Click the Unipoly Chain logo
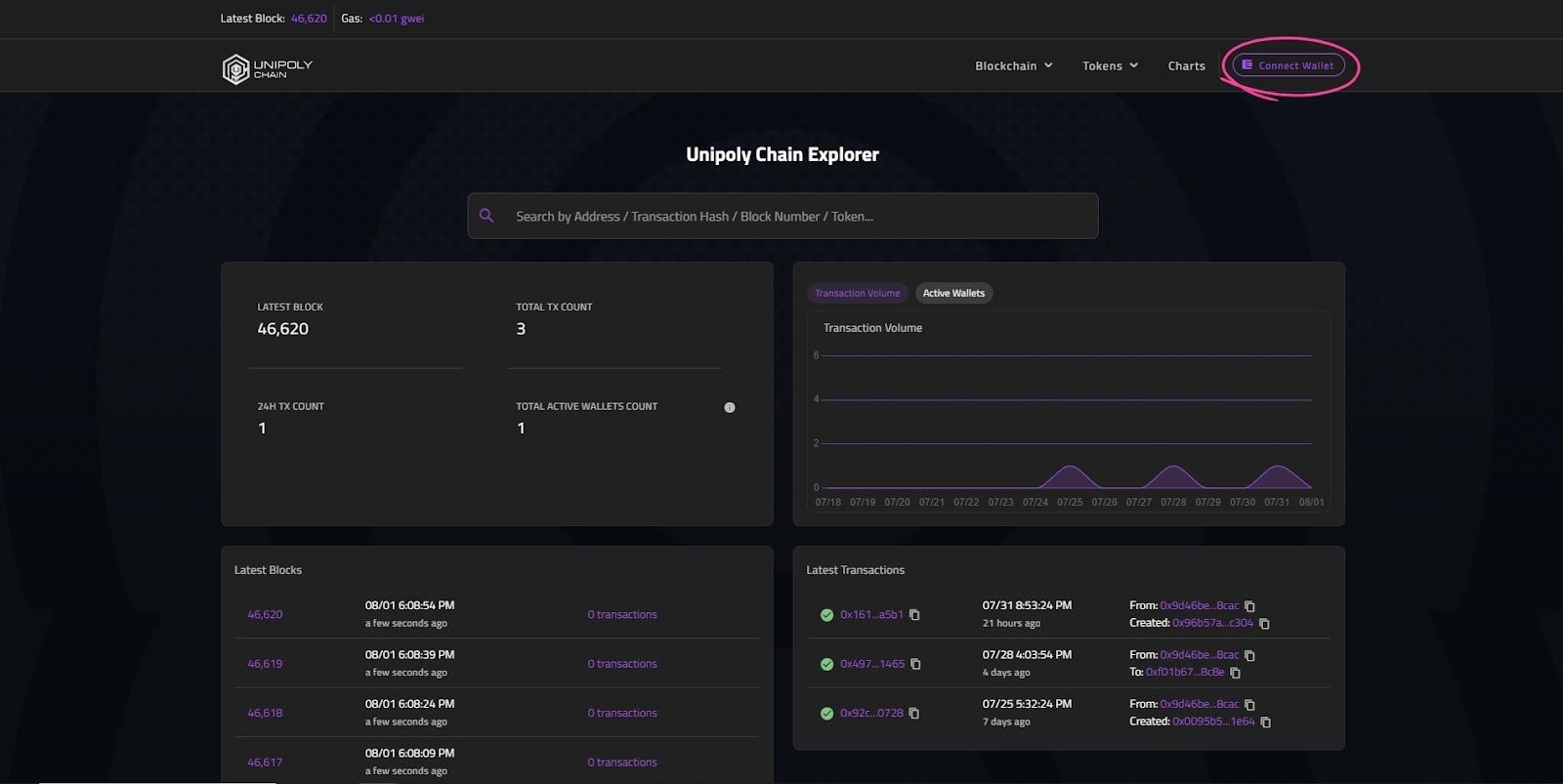This screenshot has height=784, width=1563. pyautogui.click(x=268, y=68)
